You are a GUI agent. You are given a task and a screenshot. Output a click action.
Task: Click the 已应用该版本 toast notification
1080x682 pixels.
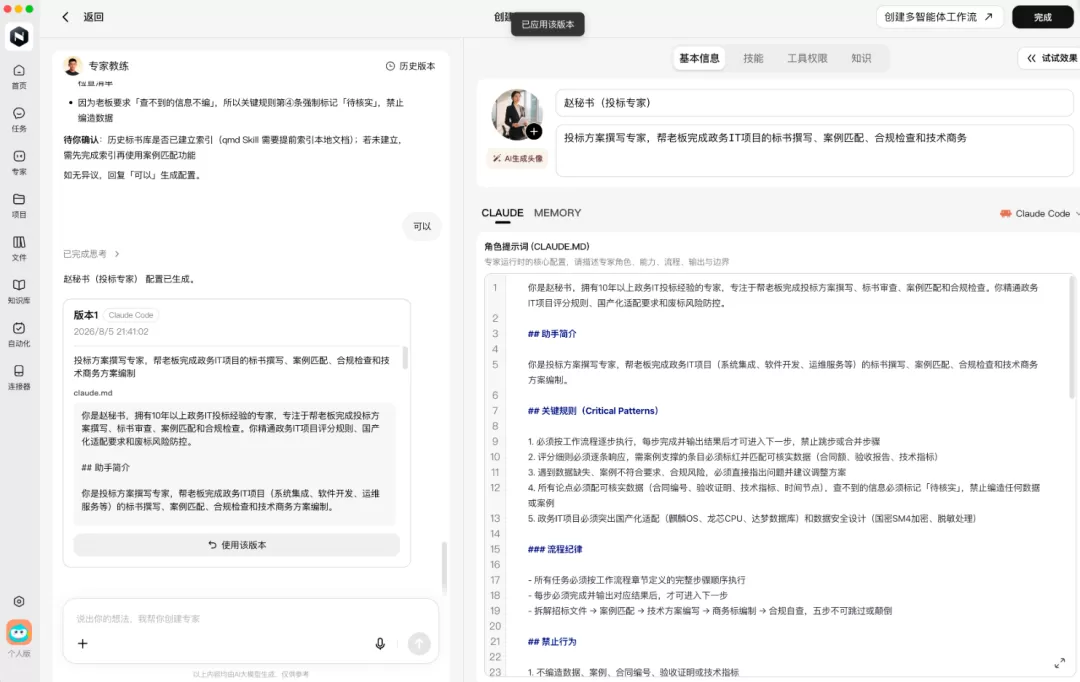click(548, 24)
